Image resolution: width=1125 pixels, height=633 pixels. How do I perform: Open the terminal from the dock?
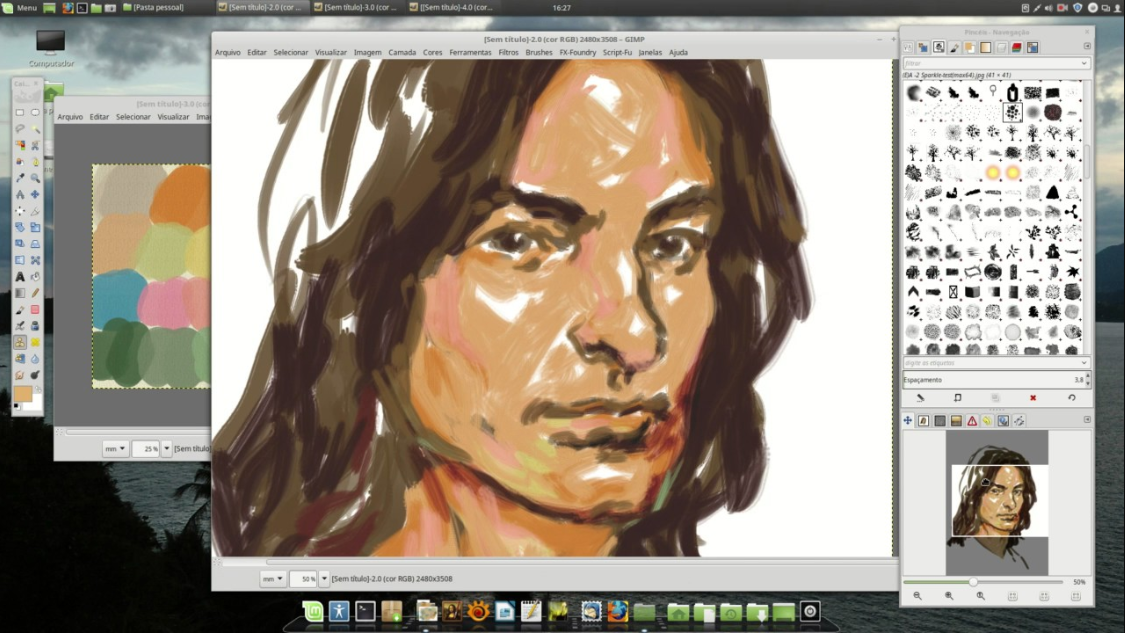click(365, 611)
